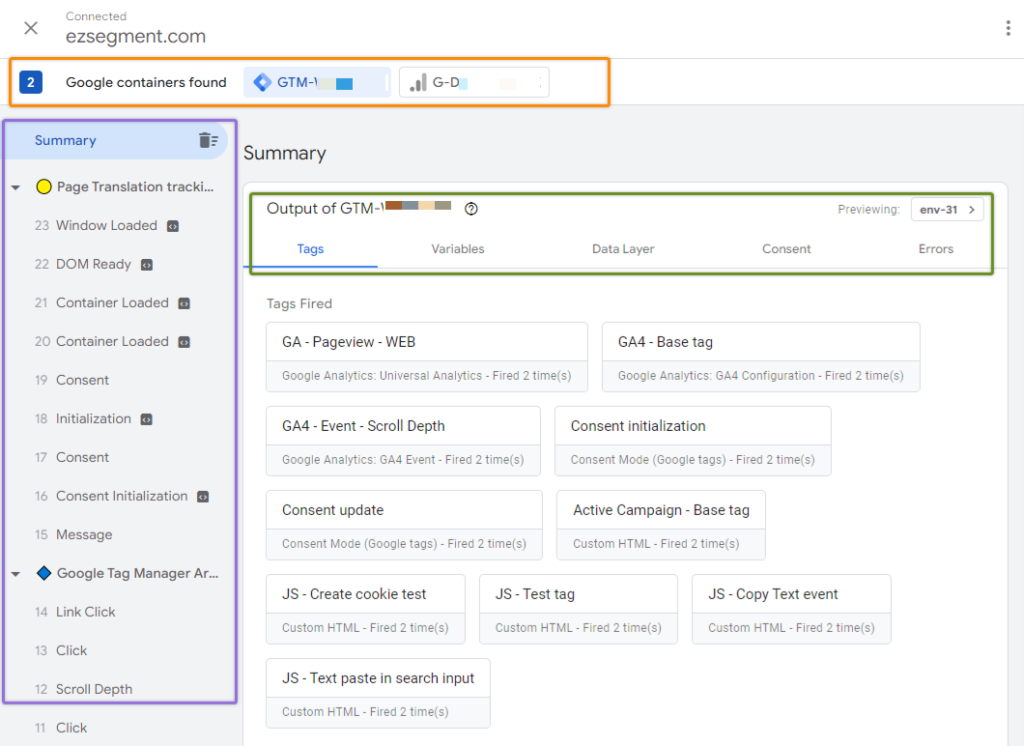This screenshot has width=1024, height=746.
Task: Open the JS - Copy Text event tag
Action: [x=792, y=609]
